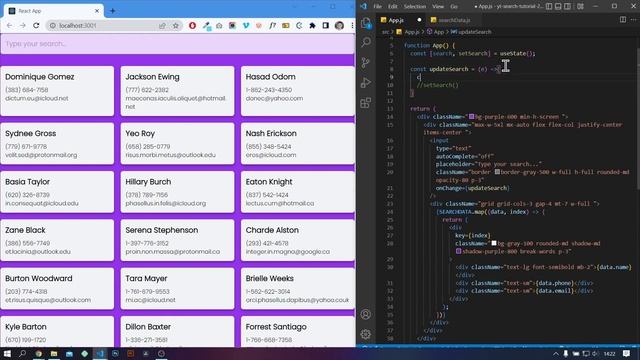
Task: Click the Brielle Weeks contact name
Action: tap(269, 278)
